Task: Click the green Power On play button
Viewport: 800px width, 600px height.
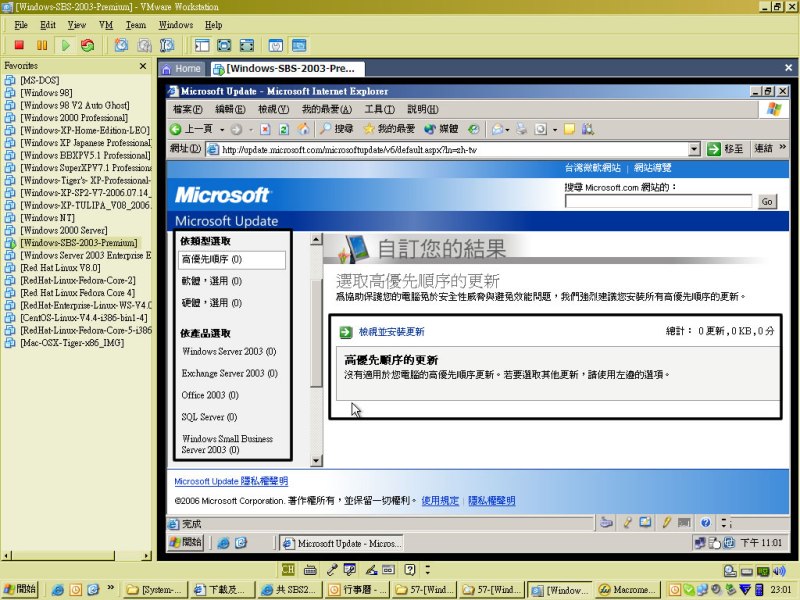Action: pyautogui.click(x=65, y=45)
